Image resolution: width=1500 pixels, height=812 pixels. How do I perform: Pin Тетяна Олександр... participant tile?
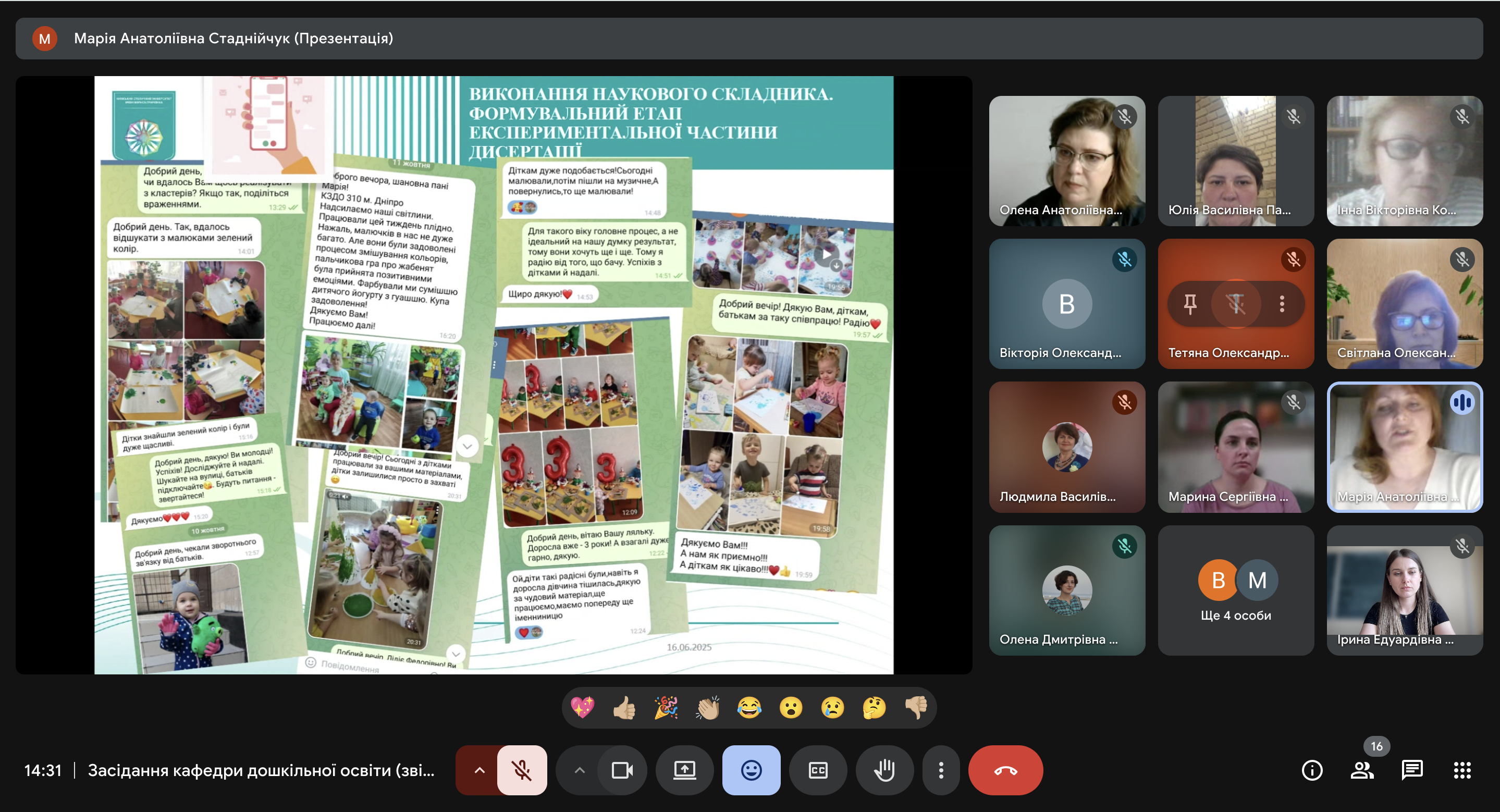tap(1190, 303)
